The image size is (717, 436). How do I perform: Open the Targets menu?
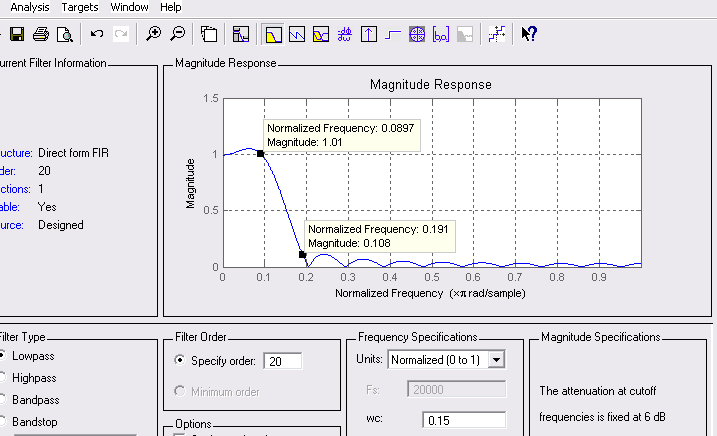pos(80,7)
